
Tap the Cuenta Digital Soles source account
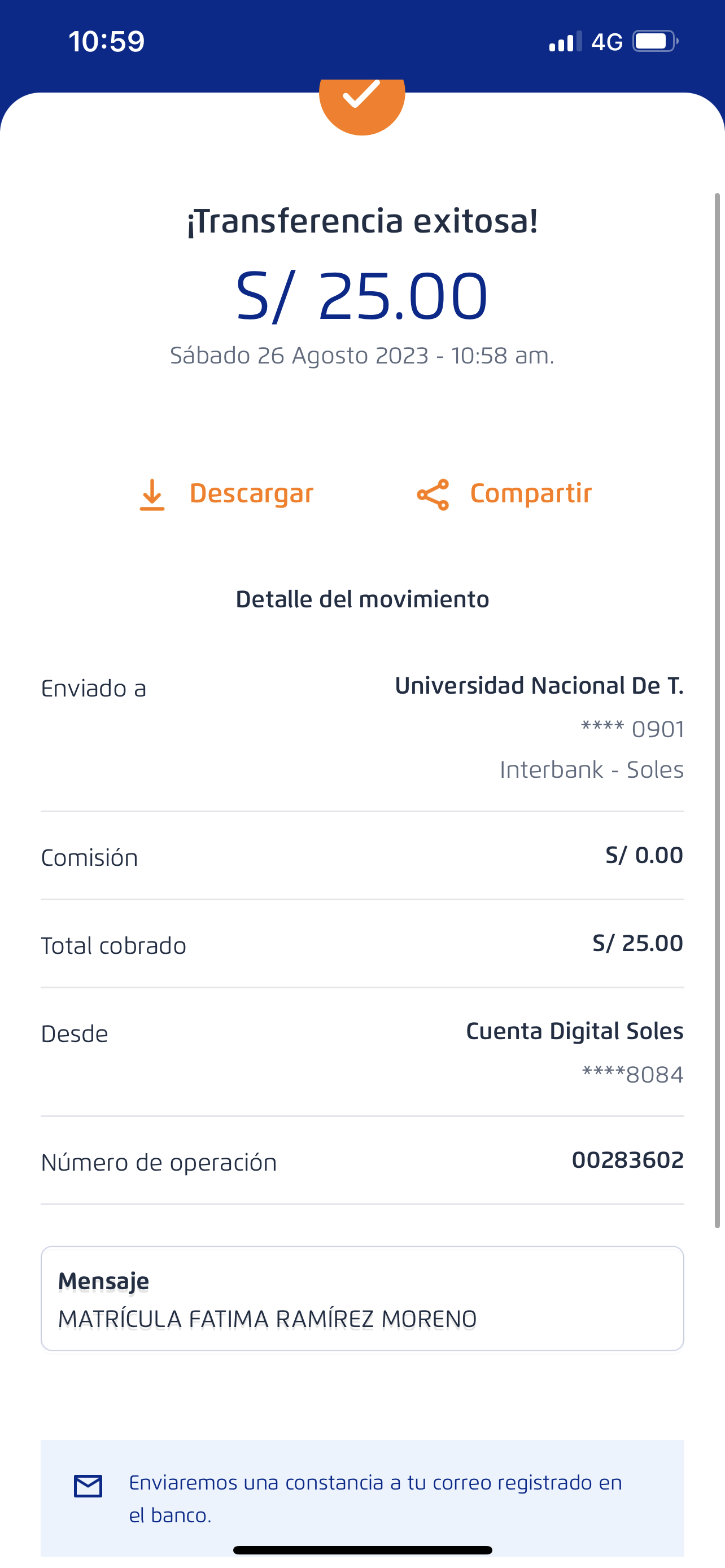click(x=574, y=1031)
